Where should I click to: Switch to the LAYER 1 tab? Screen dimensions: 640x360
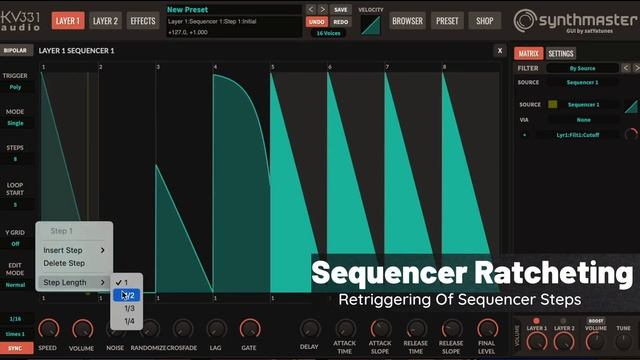(x=68, y=21)
